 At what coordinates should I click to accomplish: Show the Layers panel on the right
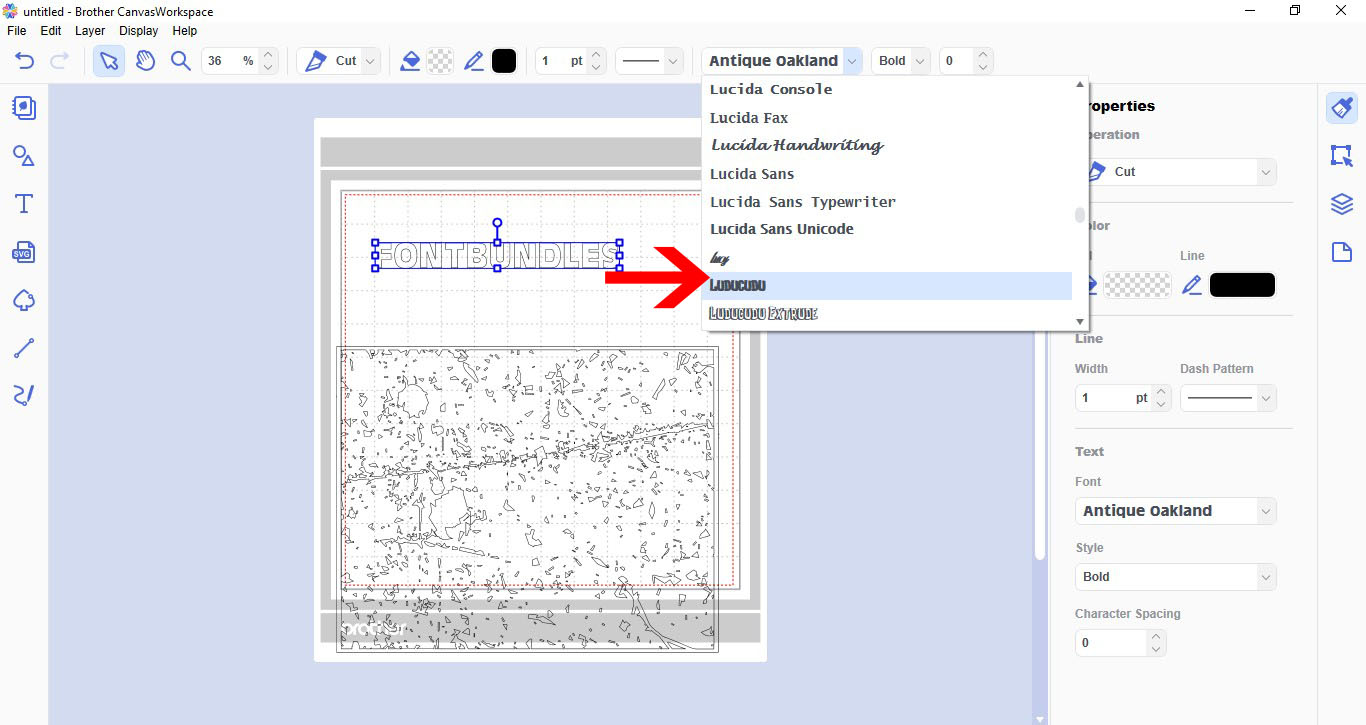coord(1341,203)
